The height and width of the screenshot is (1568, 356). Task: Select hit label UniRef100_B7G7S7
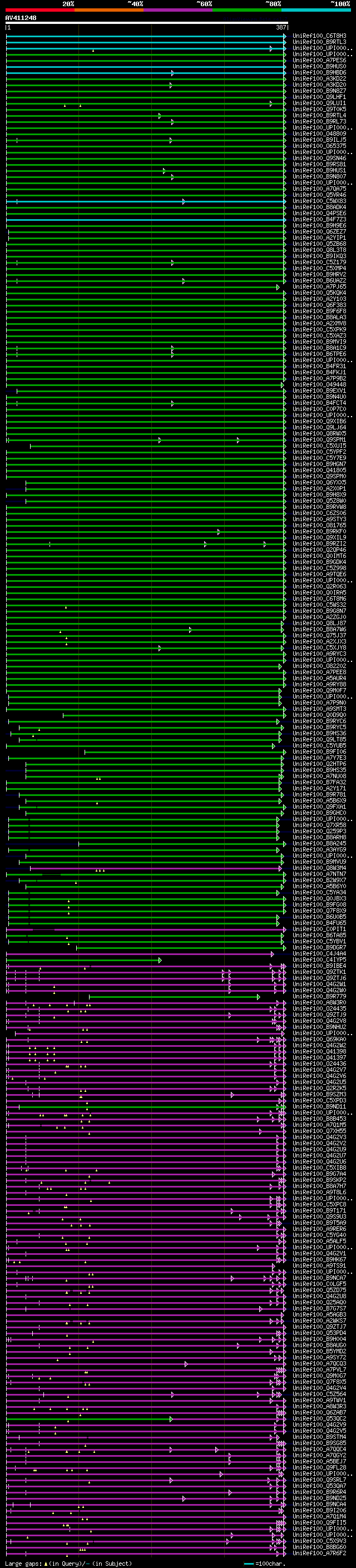click(319, 1309)
